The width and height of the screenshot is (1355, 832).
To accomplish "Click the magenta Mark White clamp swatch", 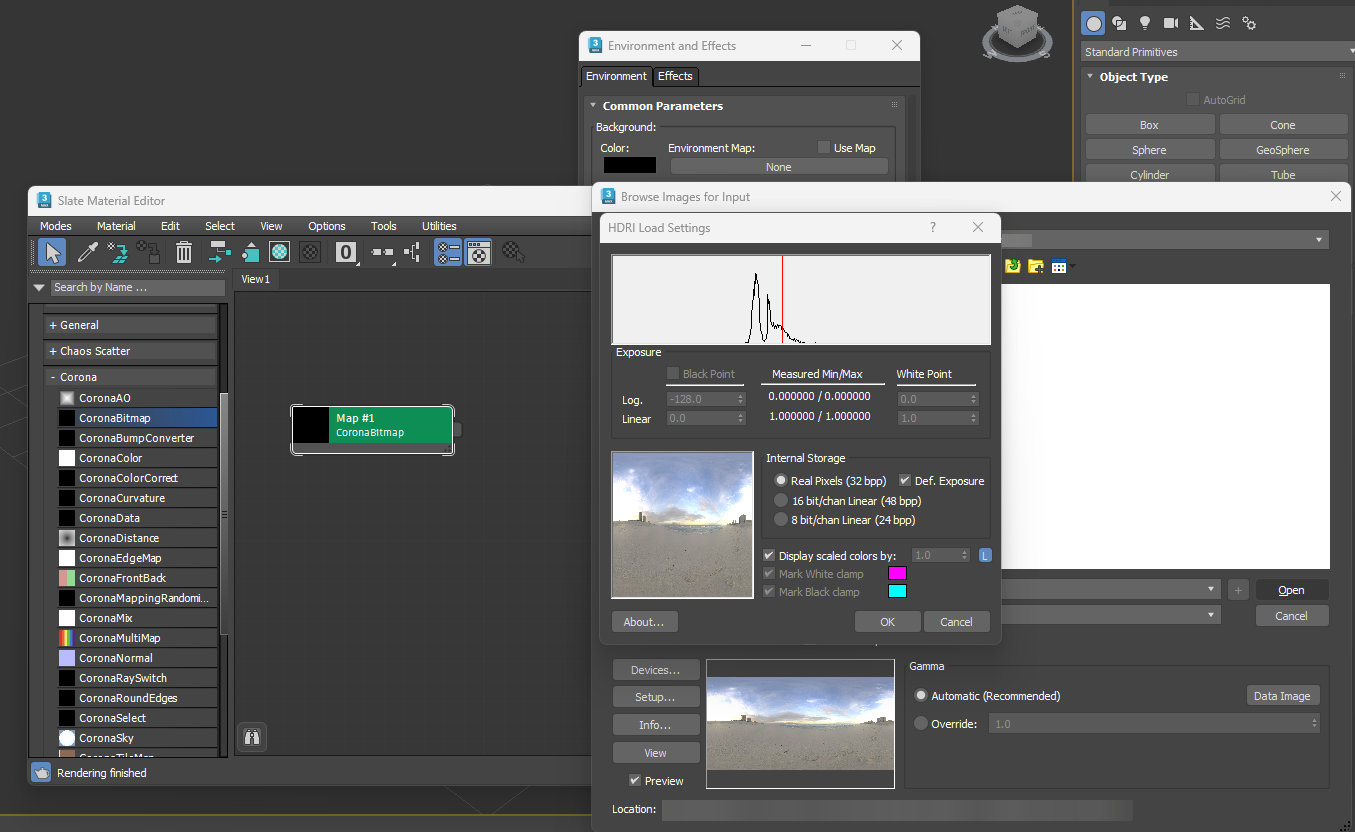I will pyautogui.click(x=898, y=574).
